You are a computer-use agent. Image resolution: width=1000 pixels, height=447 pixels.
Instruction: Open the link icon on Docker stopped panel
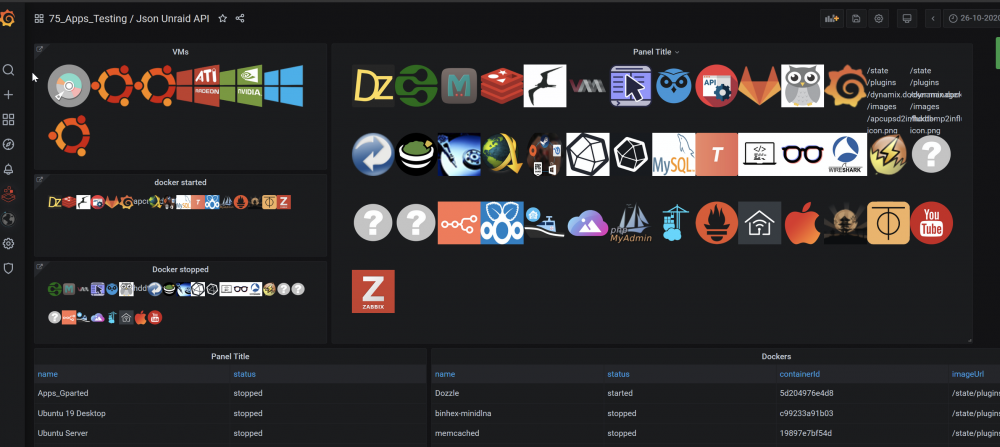click(x=39, y=267)
